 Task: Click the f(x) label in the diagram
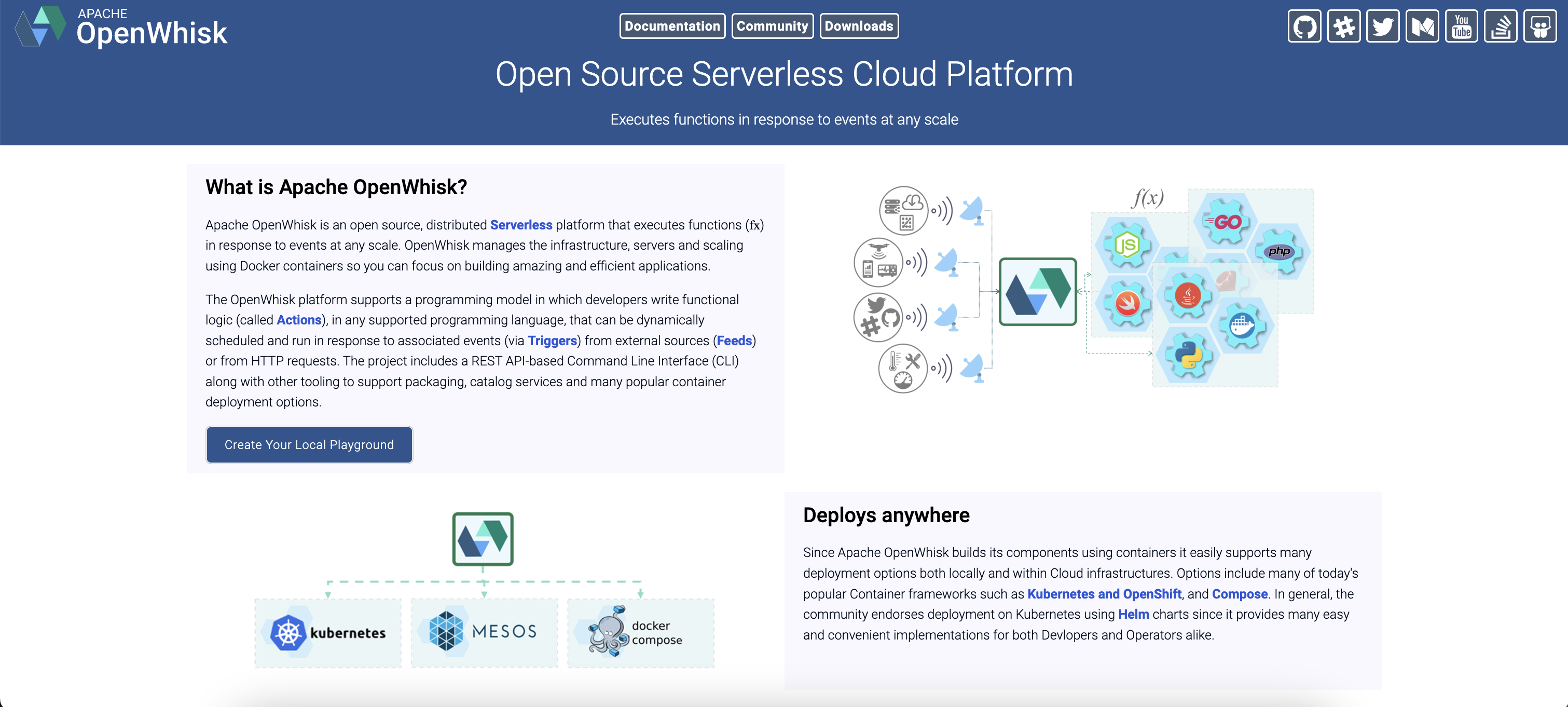(x=1147, y=198)
